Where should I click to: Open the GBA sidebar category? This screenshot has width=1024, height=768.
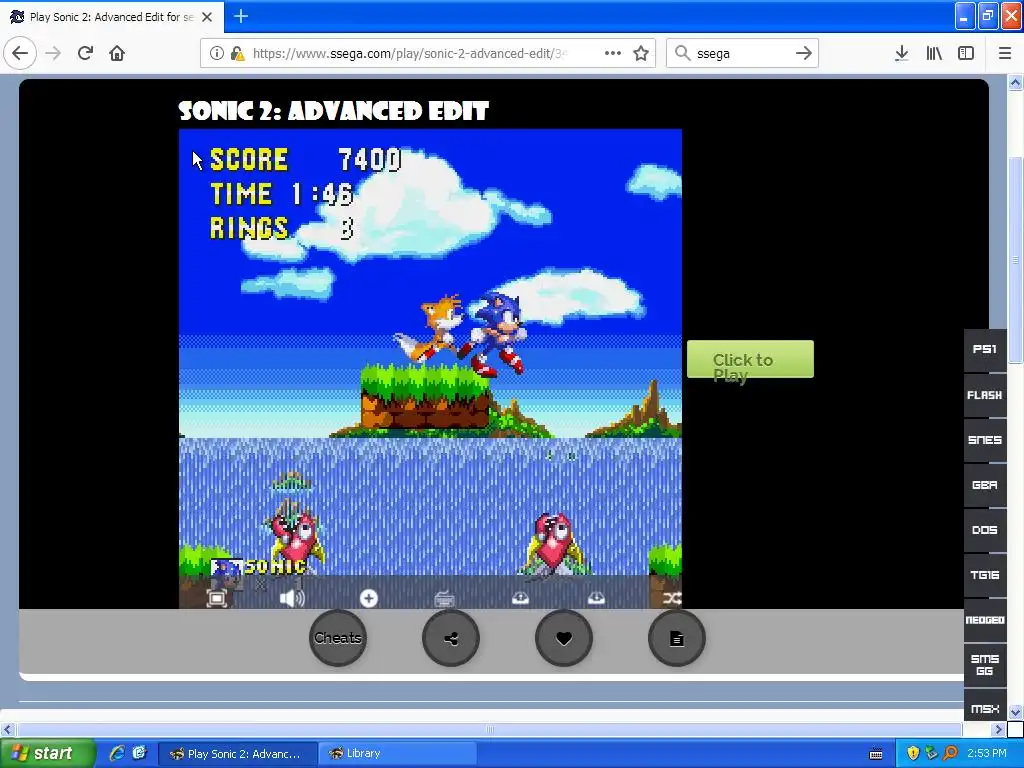point(985,485)
